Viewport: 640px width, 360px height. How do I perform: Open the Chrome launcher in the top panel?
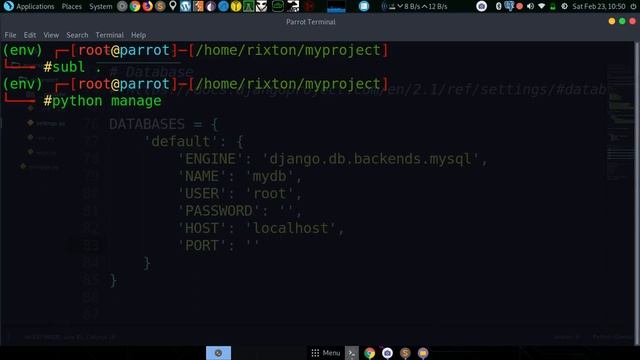[135, 6]
